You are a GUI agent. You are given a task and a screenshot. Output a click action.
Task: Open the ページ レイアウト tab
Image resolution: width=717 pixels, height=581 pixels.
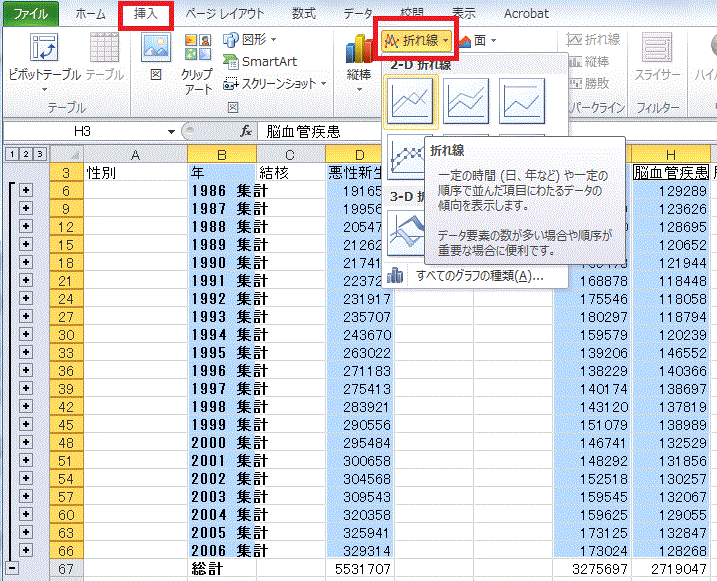click(x=225, y=14)
